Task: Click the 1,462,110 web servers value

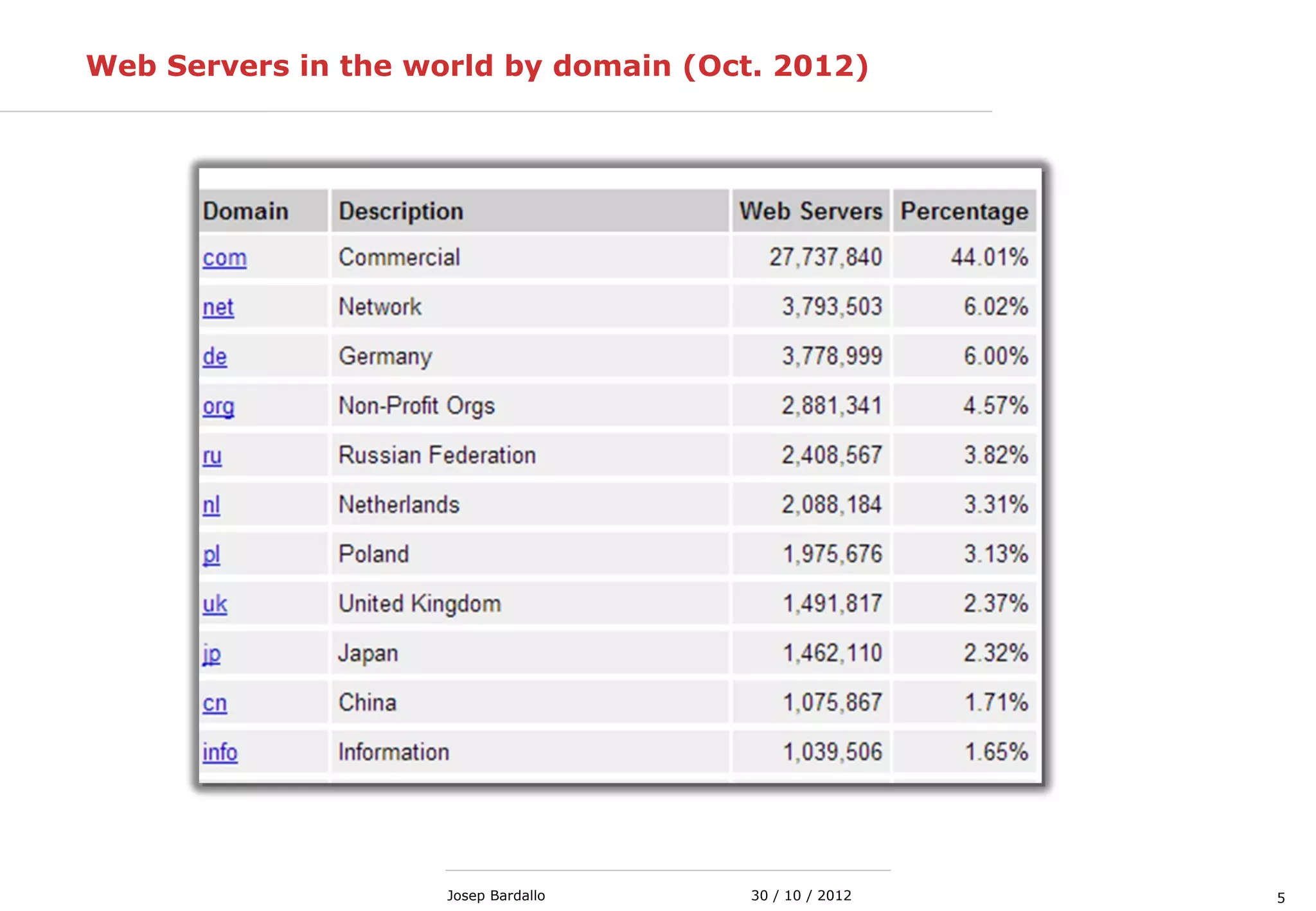Action: (832, 653)
